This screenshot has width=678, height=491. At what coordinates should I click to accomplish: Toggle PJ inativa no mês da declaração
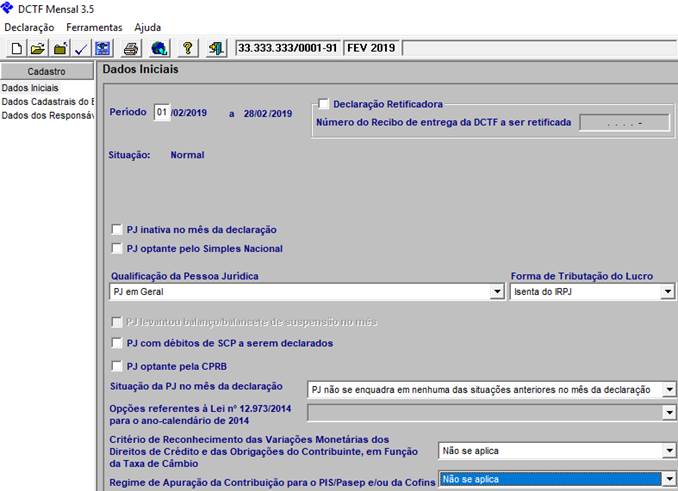pos(118,230)
